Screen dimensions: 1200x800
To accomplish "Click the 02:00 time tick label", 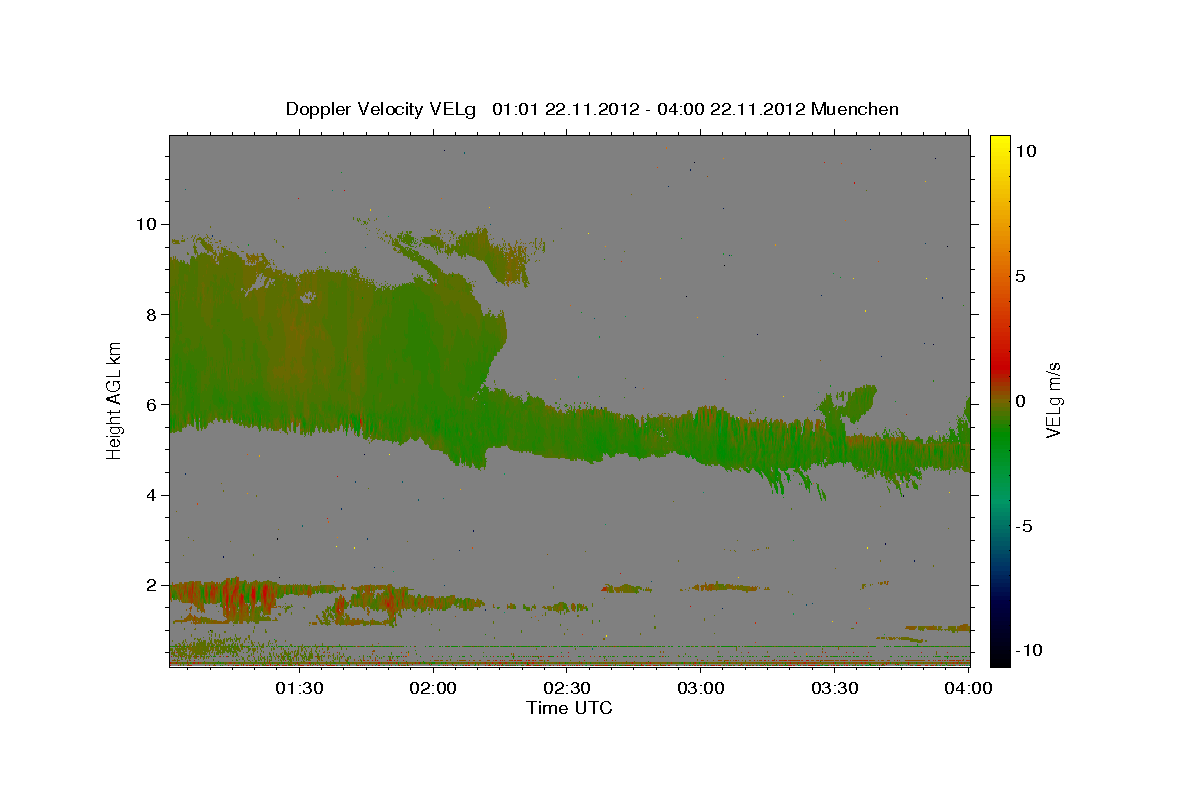I will (433, 688).
